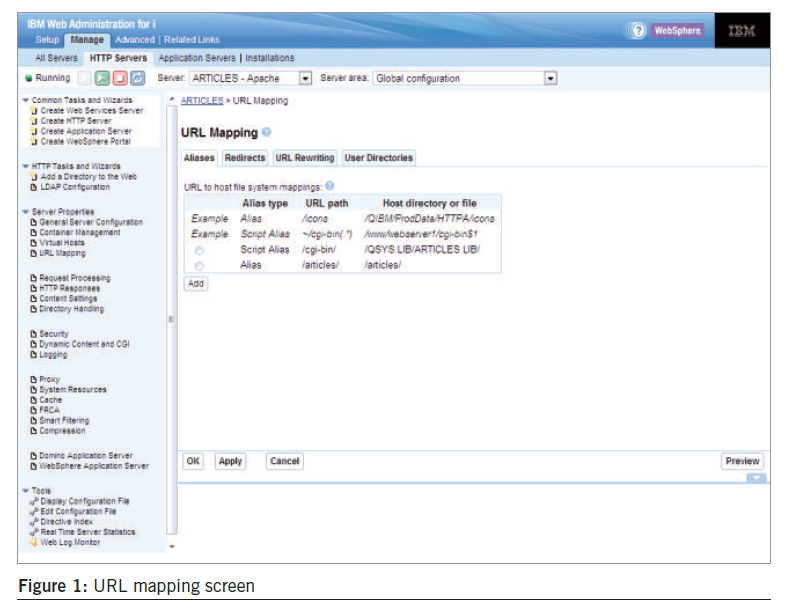This screenshot has height=609, width=787.
Task: Collapse the Server Properties section
Action: click(26, 212)
